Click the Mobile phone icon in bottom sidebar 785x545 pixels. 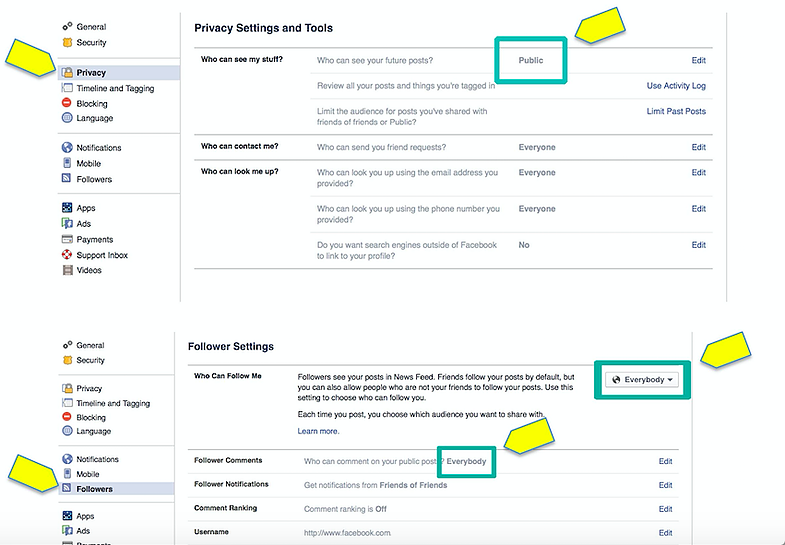pos(67,473)
